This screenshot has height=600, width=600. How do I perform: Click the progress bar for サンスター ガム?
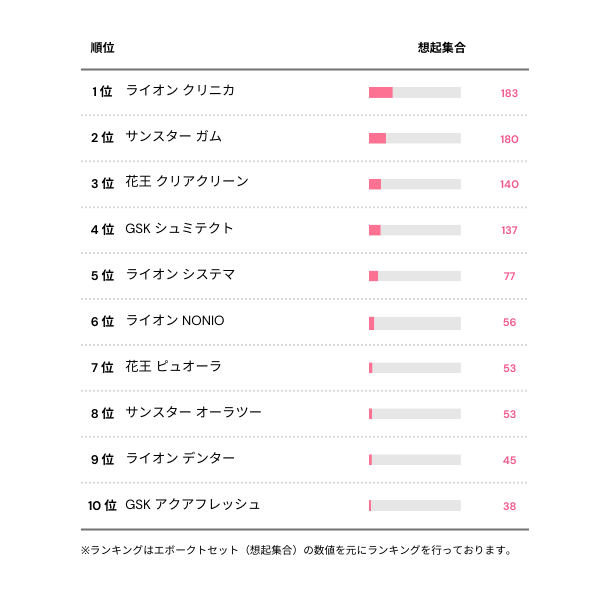[x=414, y=139]
